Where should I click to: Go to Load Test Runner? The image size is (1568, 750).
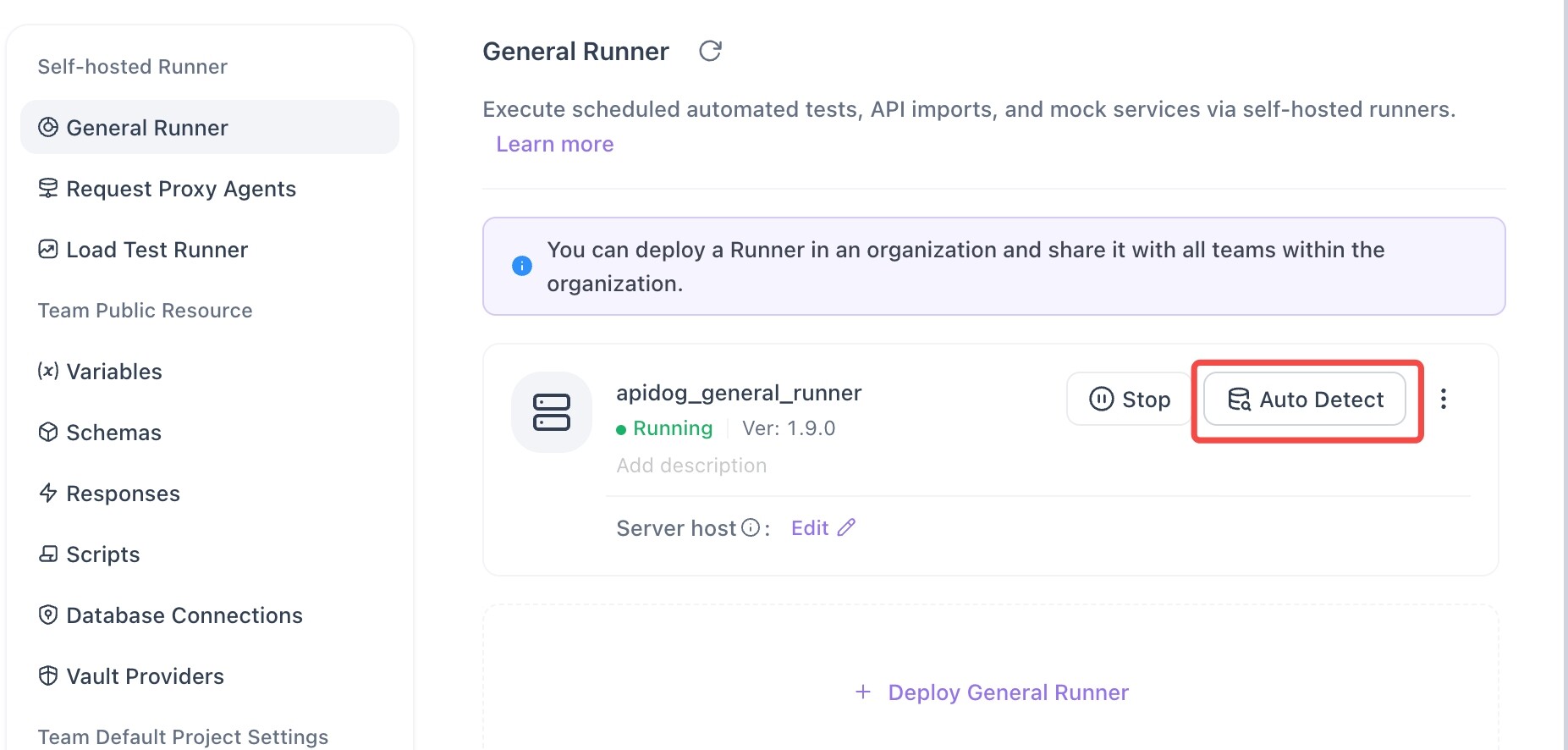click(x=157, y=250)
